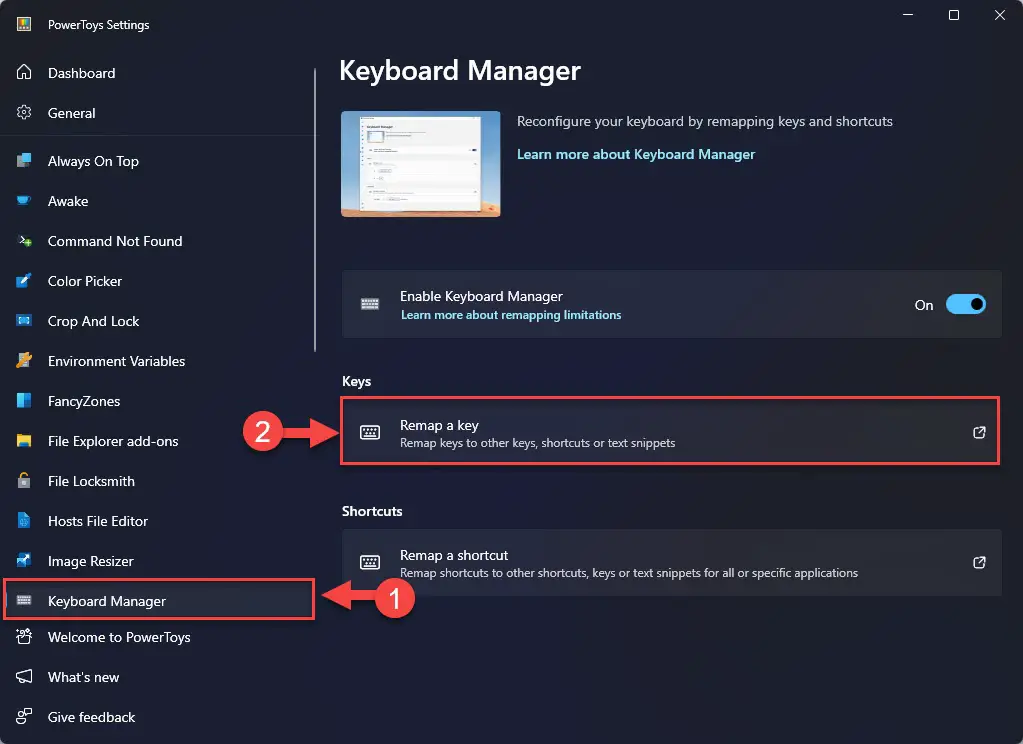Click the Keyboard Manager preview thumbnail
Screen dimensions: 1023x744
coord(421,164)
